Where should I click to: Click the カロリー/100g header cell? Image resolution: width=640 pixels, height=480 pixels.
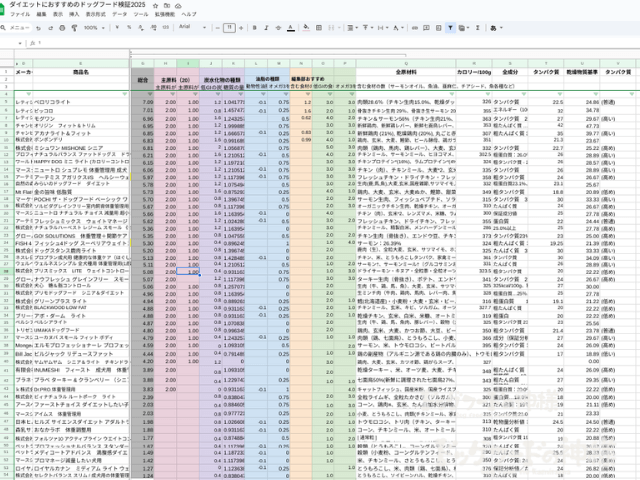(x=474, y=72)
